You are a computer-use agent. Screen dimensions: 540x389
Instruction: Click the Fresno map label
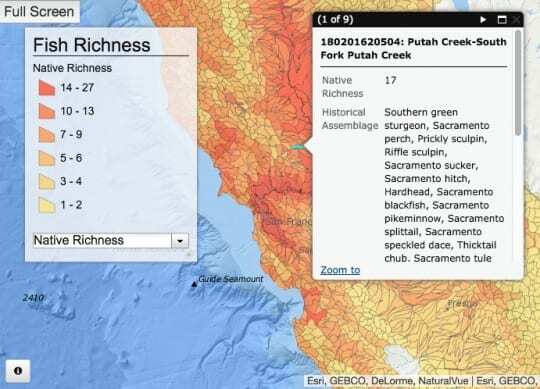point(462,304)
